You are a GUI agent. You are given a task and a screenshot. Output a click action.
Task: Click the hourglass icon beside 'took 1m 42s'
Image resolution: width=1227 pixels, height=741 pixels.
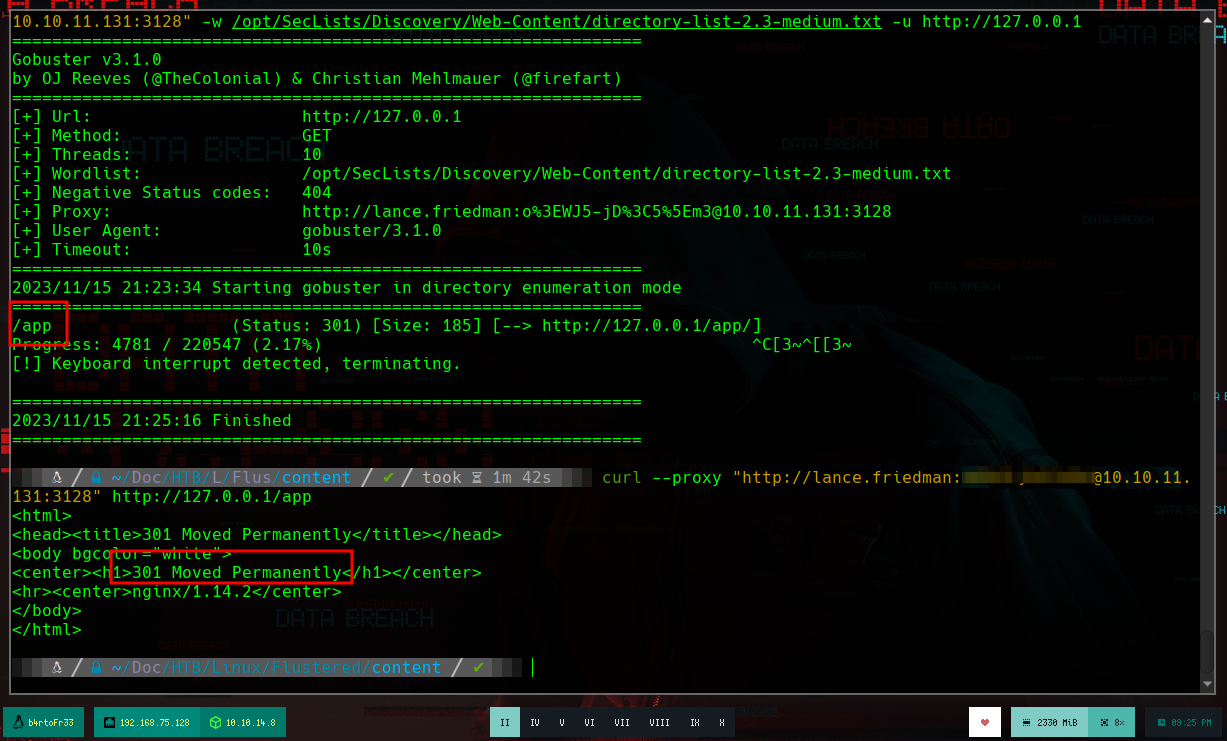click(x=476, y=478)
